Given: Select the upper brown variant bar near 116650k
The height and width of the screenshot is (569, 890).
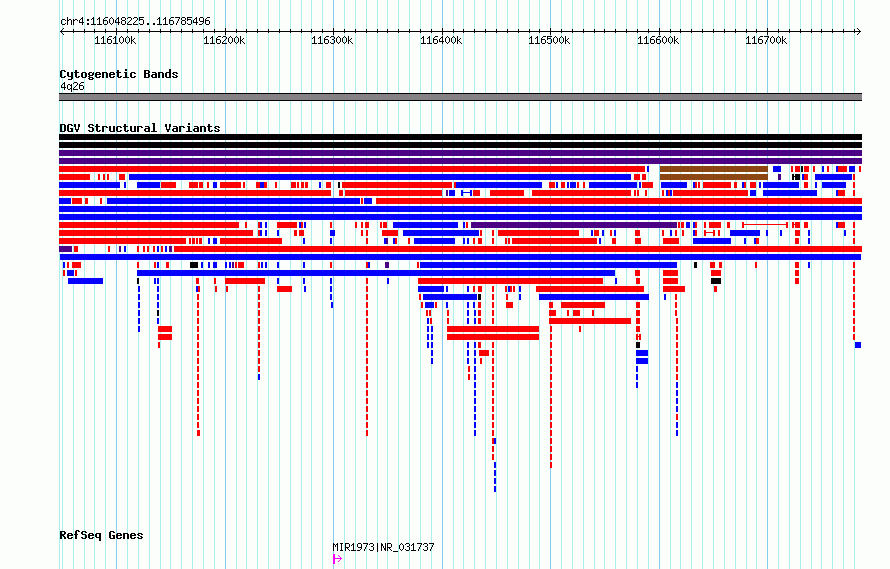Looking at the screenshot, I should coord(713,169).
